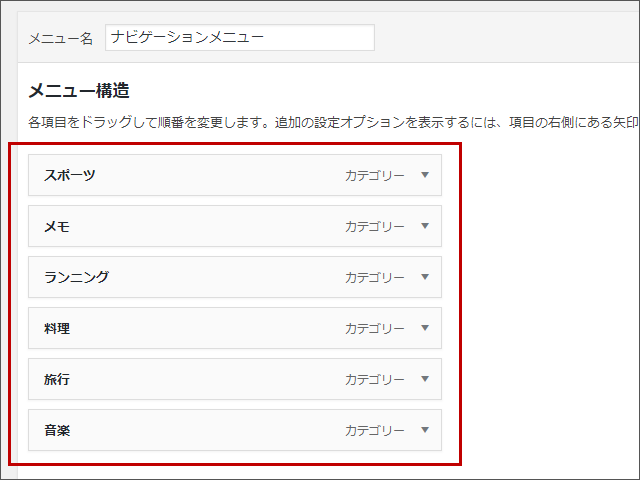Select the 料理 menu item title
Viewport: 640px width, 480px height.
click(57, 328)
